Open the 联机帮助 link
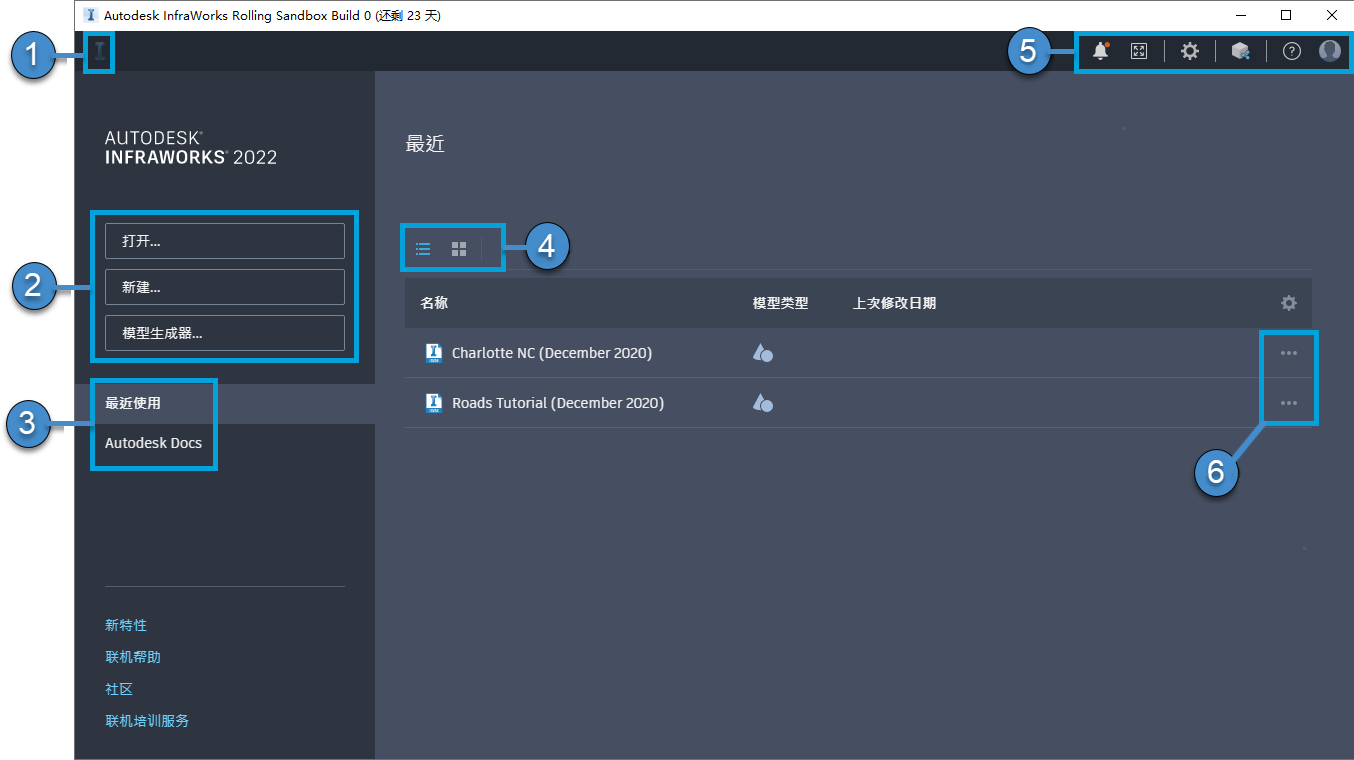The image size is (1354, 760). pyautogui.click(x=132, y=657)
